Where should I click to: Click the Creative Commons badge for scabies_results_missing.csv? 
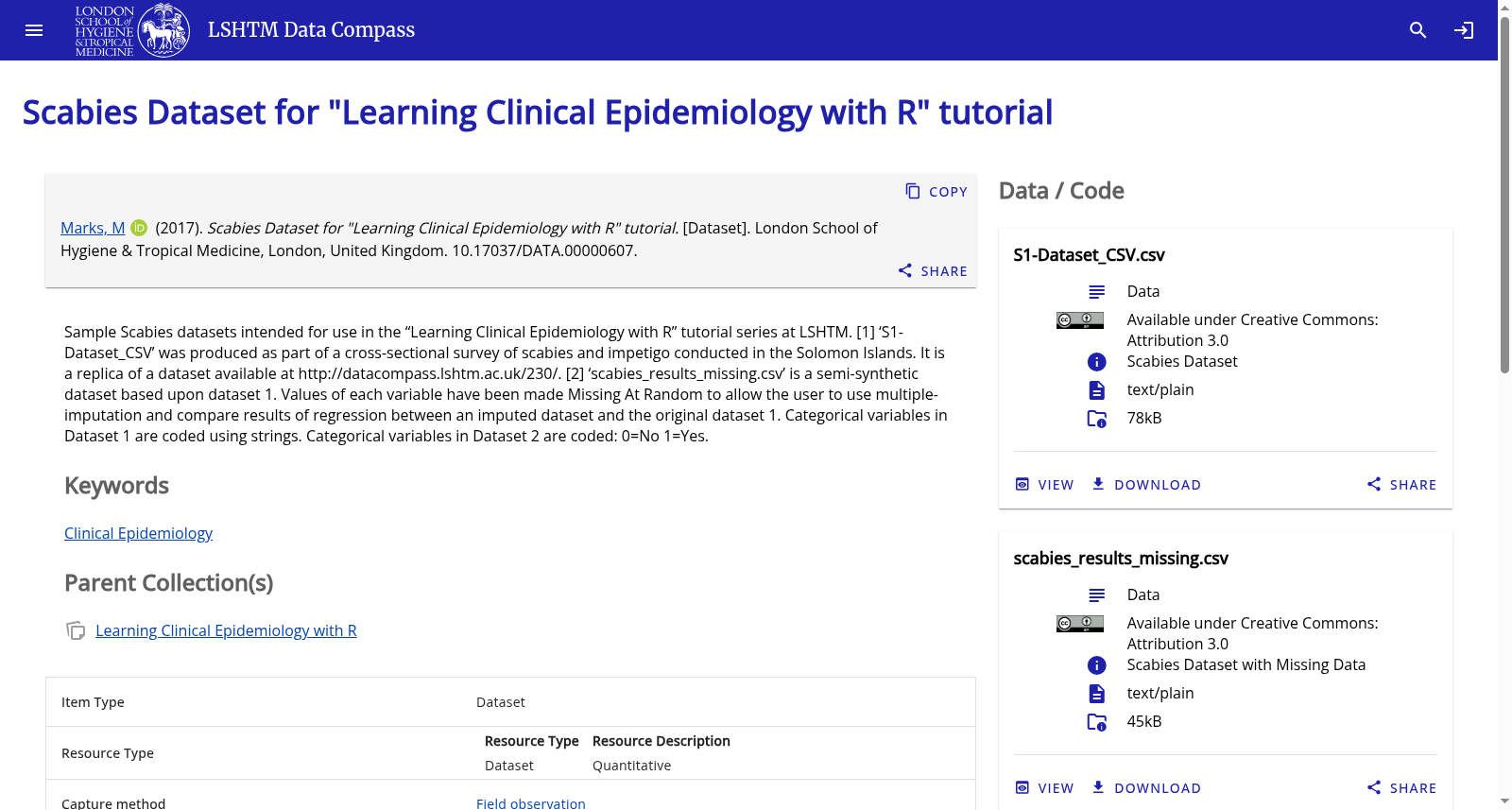pyautogui.click(x=1080, y=624)
